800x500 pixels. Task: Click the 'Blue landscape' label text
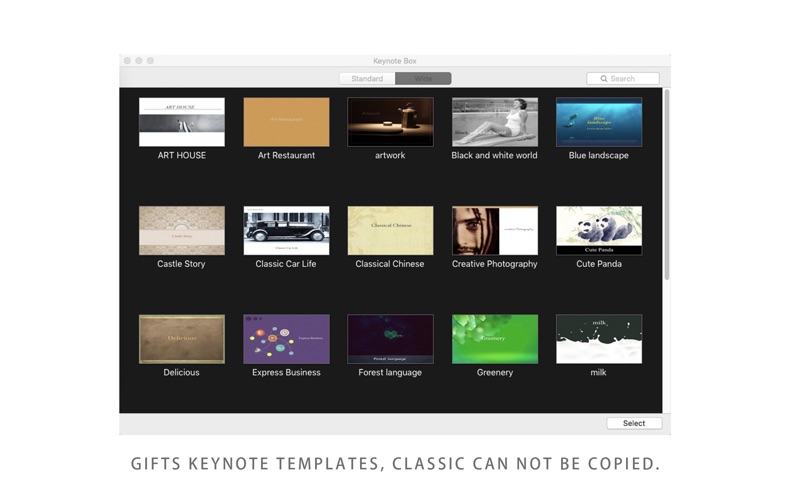(599, 155)
